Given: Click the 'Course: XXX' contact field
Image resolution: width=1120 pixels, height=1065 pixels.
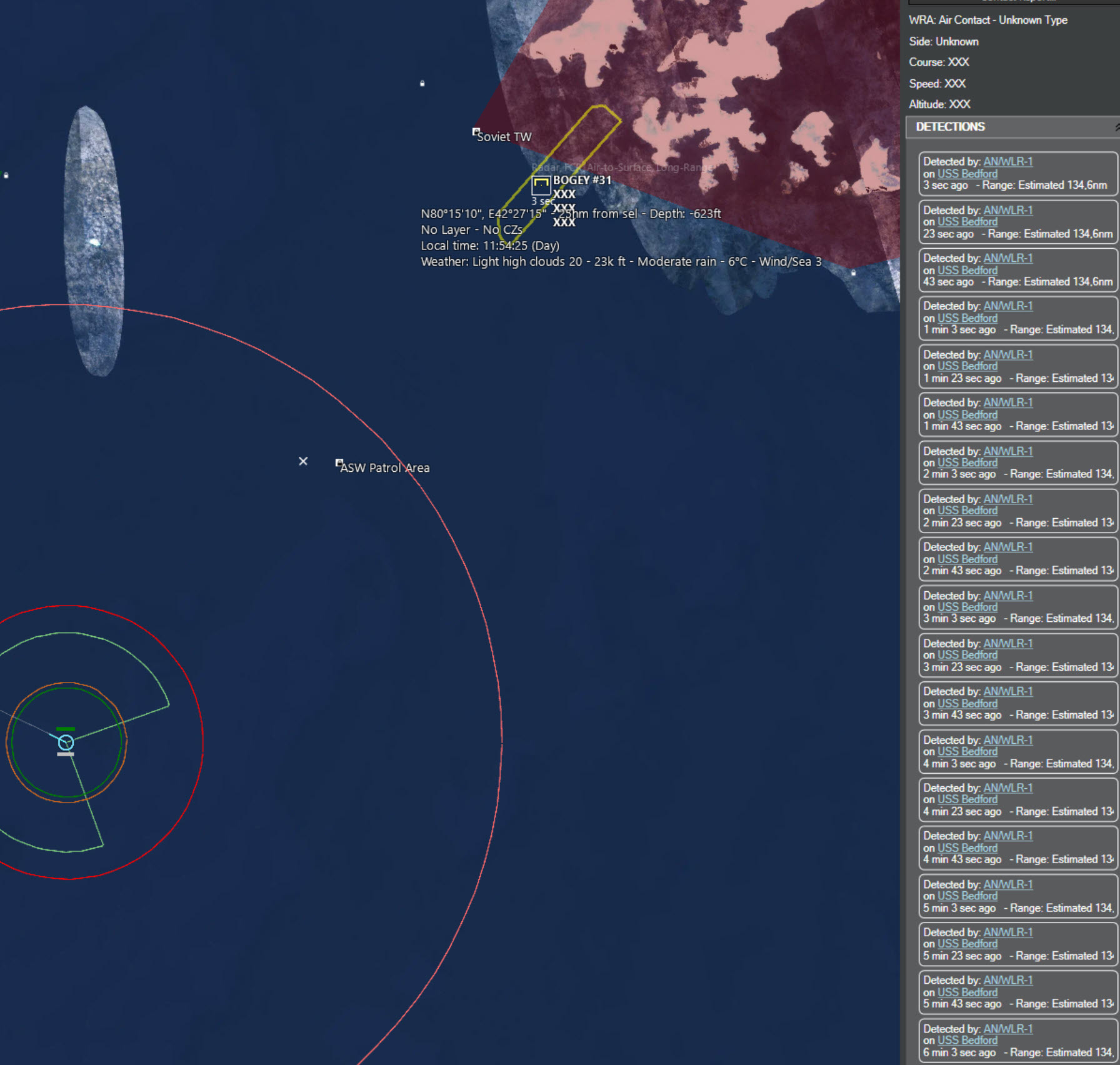Looking at the screenshot, I should 939,62.
